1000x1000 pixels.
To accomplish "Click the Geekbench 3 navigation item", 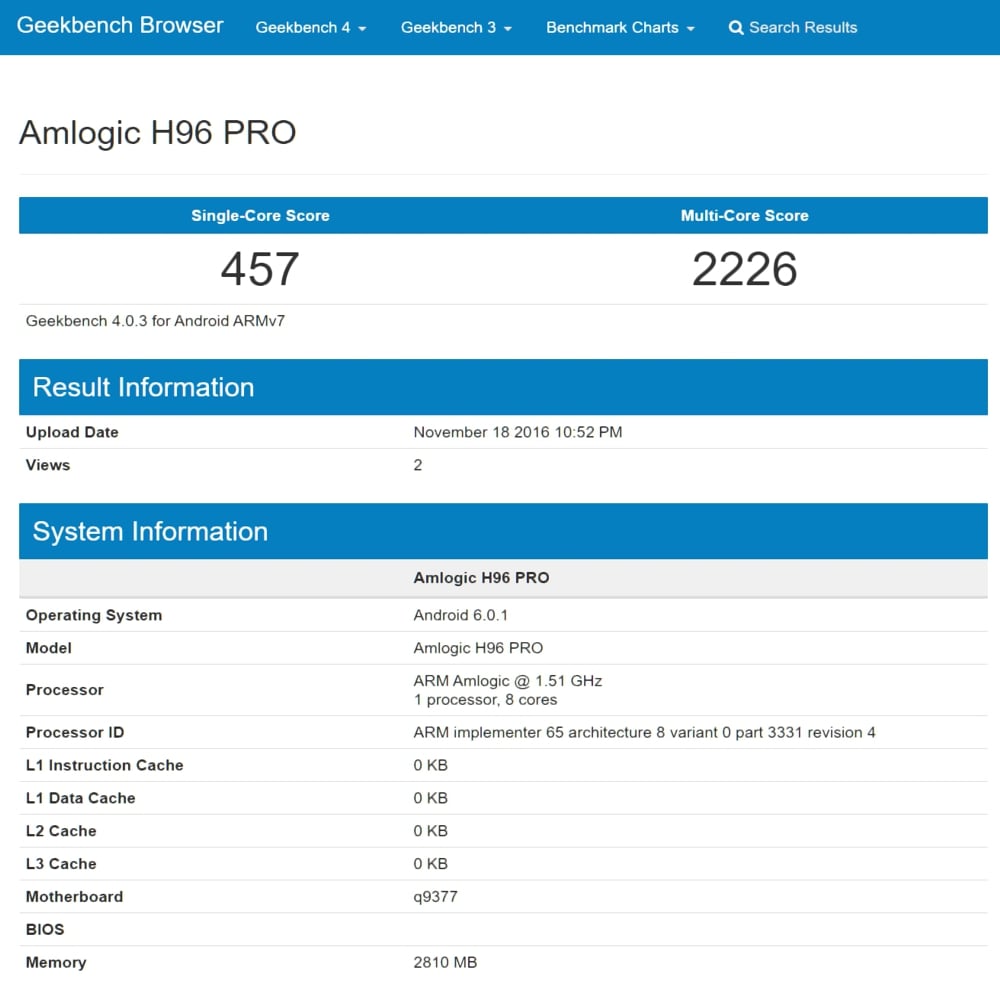I will click(450, 28).
